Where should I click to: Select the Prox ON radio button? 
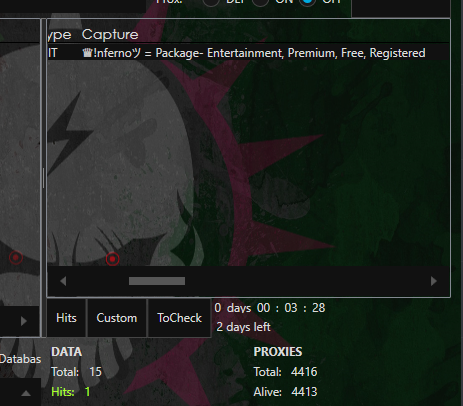[260, 2]
